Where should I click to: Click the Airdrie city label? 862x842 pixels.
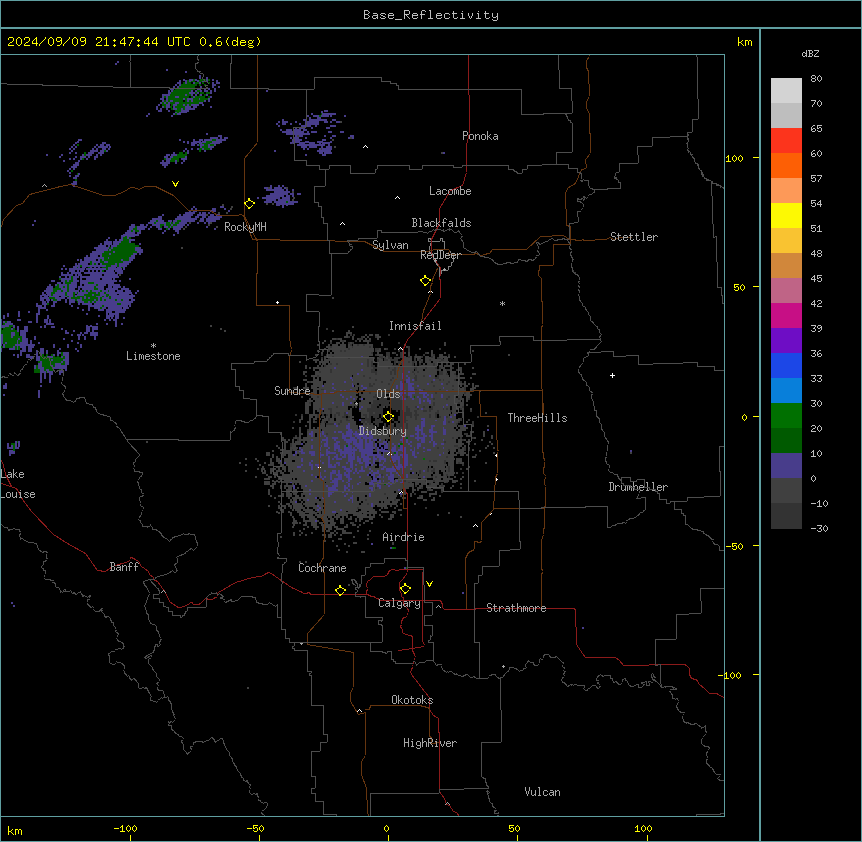[x=404, y=537]
